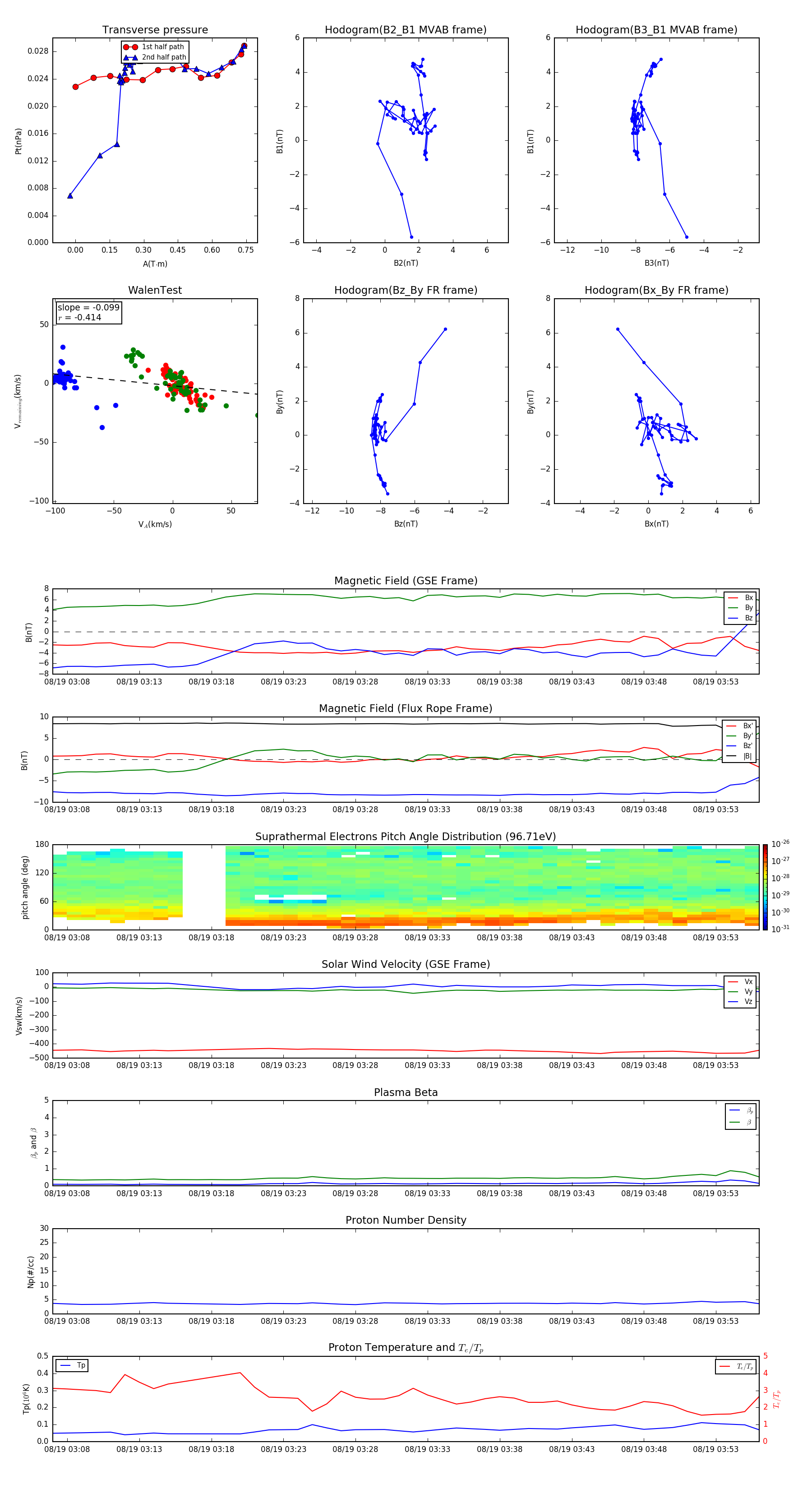This screenshot has width=812, height=1489.
Task: Click the "Tp(10^6K)" y-axis label
Action: point(26,1399)
